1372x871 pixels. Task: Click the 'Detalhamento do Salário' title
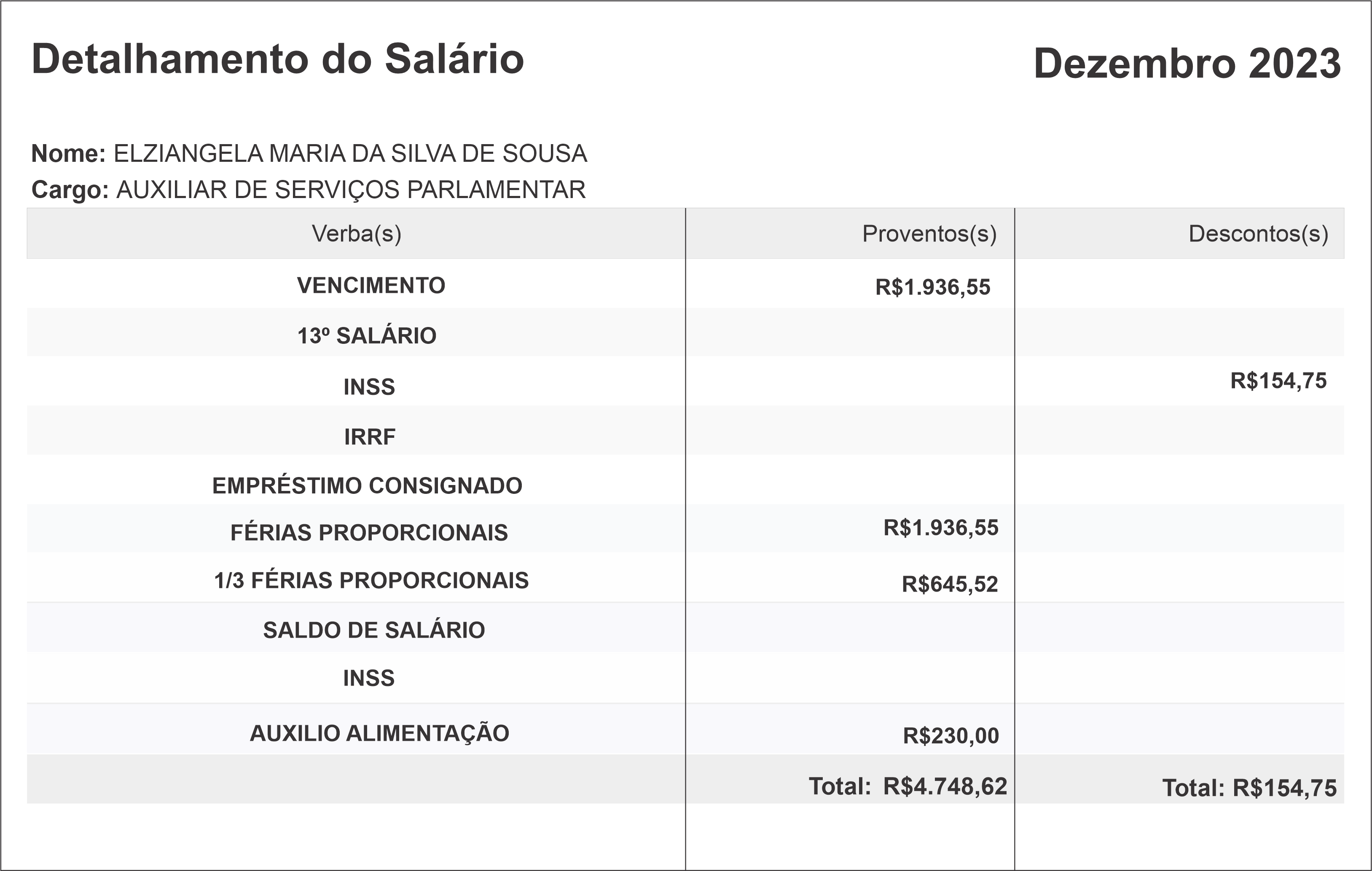click(277, 59)
